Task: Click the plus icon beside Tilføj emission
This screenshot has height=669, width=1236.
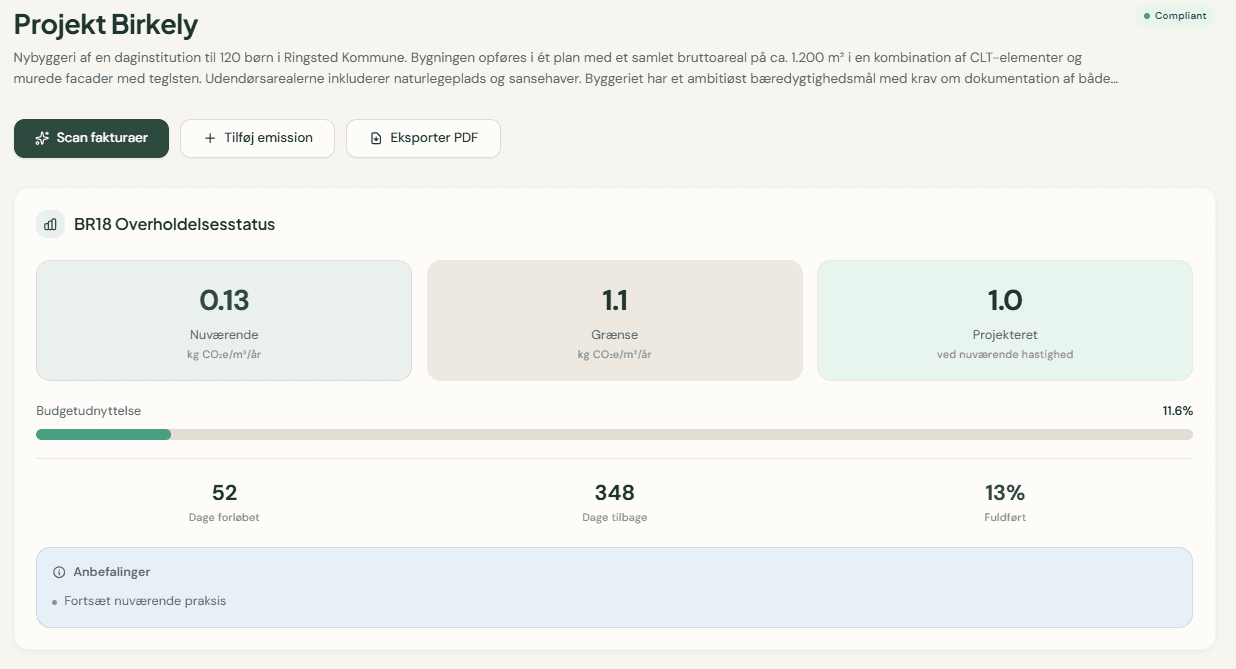Action: [x=205, y=138]
